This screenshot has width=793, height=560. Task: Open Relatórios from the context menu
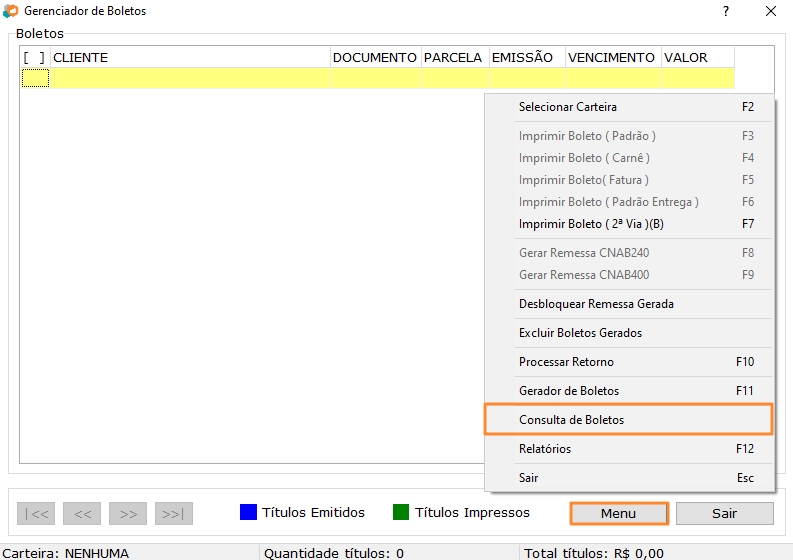click(545, 449)
